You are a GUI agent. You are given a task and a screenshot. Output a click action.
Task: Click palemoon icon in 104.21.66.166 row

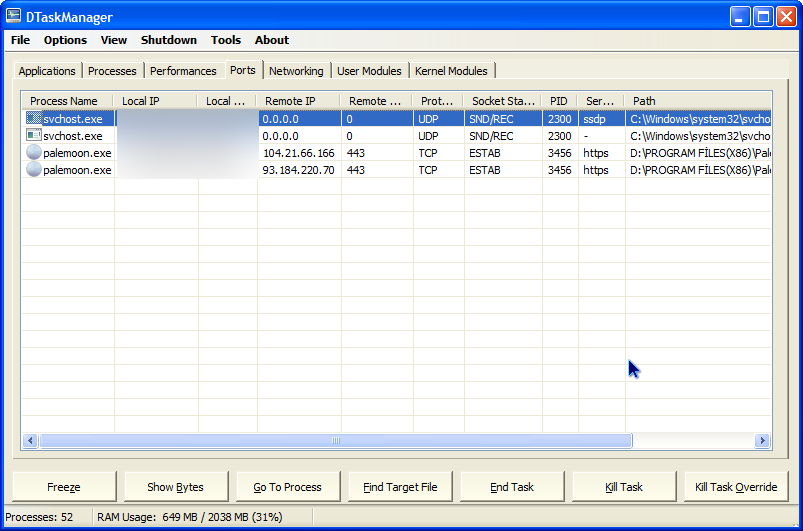pyautogui.click(x=34, y=152)
